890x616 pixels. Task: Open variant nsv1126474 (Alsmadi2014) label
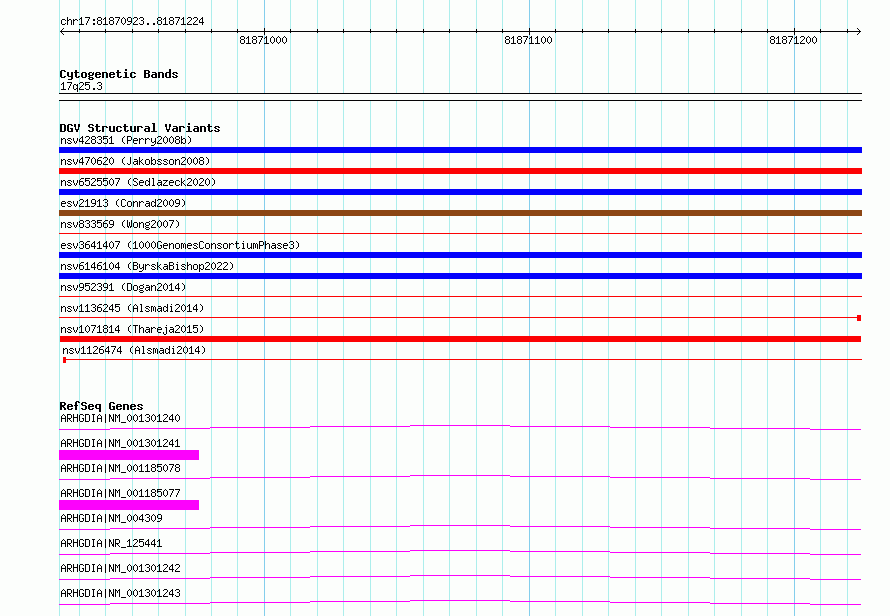tap(134, 350)
